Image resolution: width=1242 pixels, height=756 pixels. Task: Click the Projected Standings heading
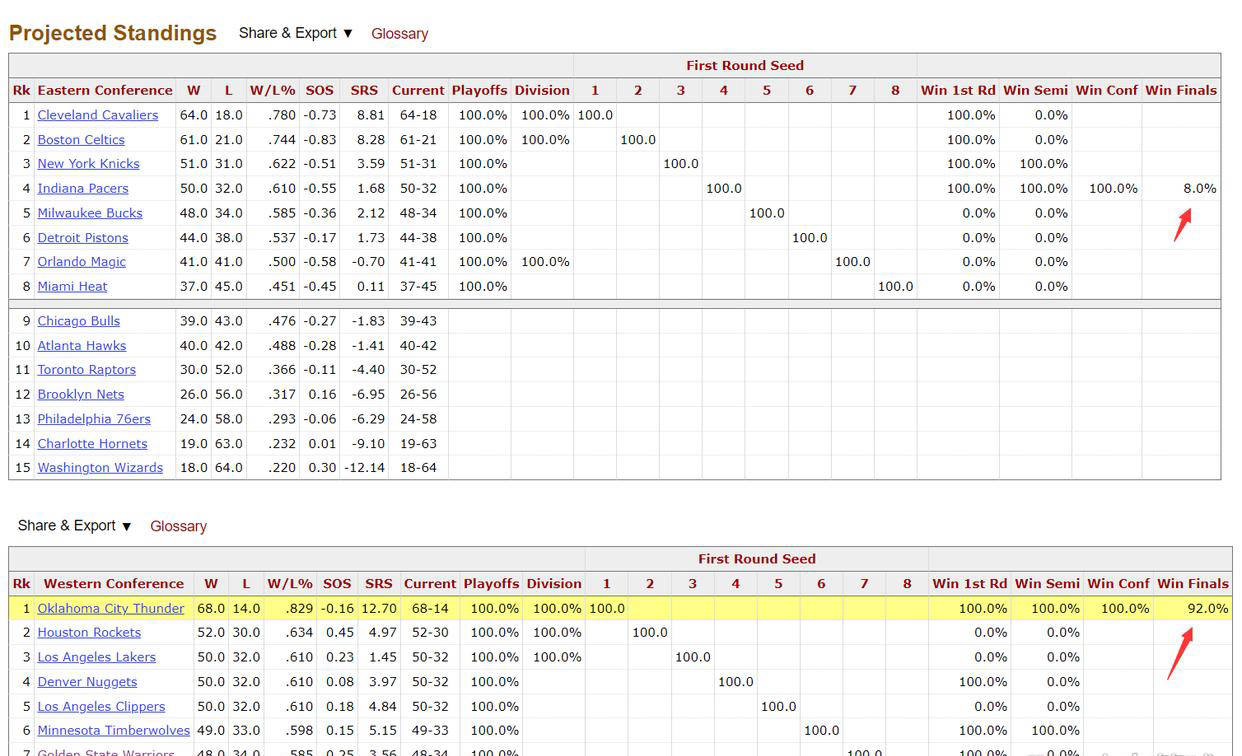pyautogui.click(x=113, y=33)
